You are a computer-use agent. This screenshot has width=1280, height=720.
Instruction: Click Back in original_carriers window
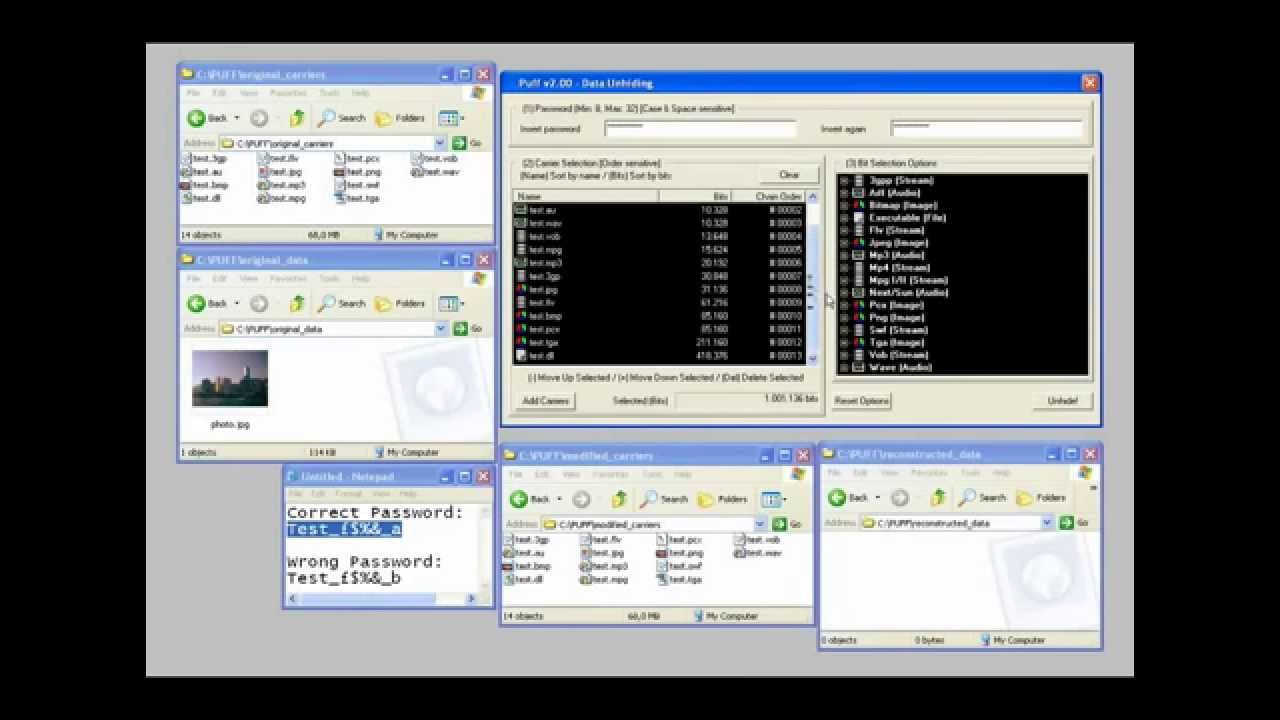click(208, 118)
